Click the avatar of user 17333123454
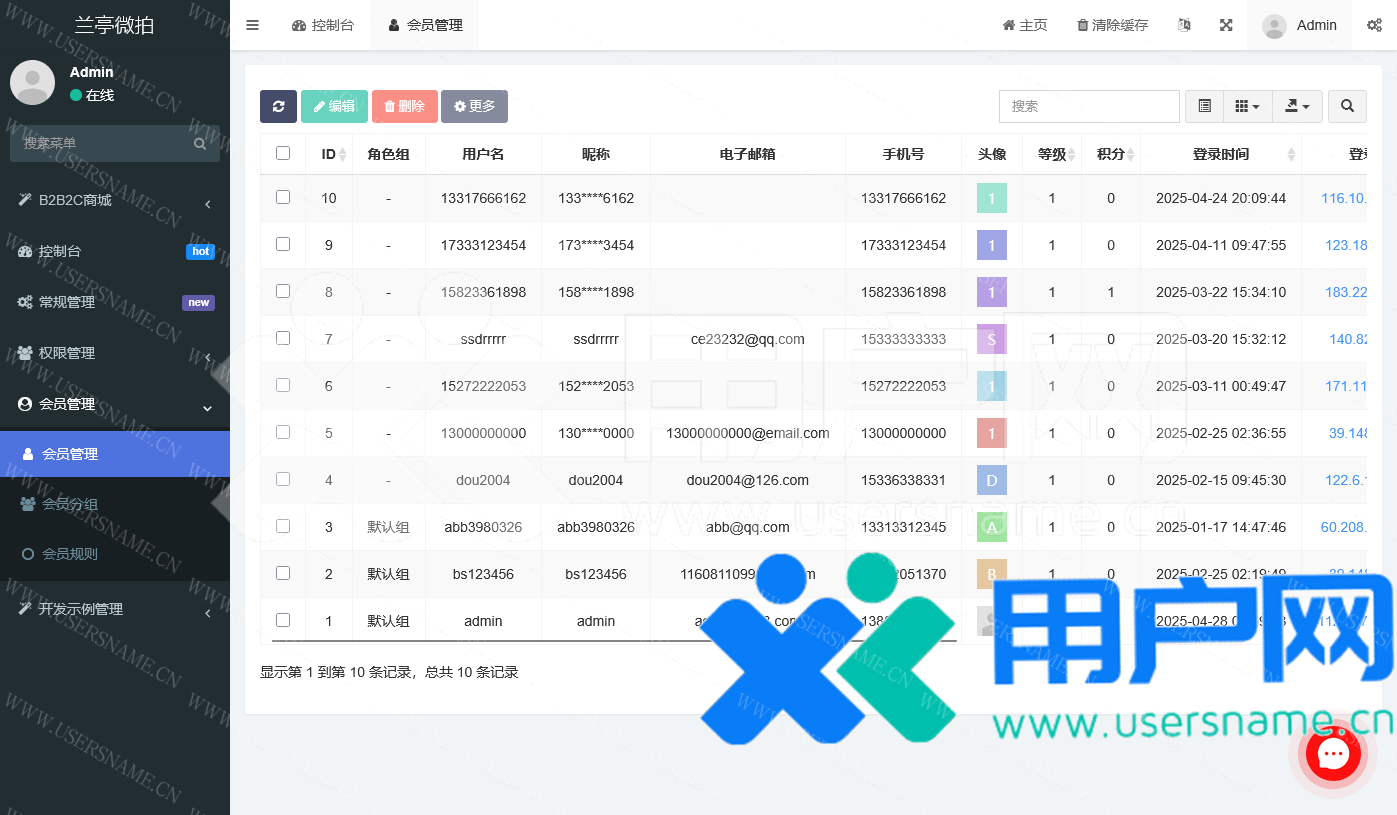This screenshot has width=1397, height=815. (x=992, y=245)
